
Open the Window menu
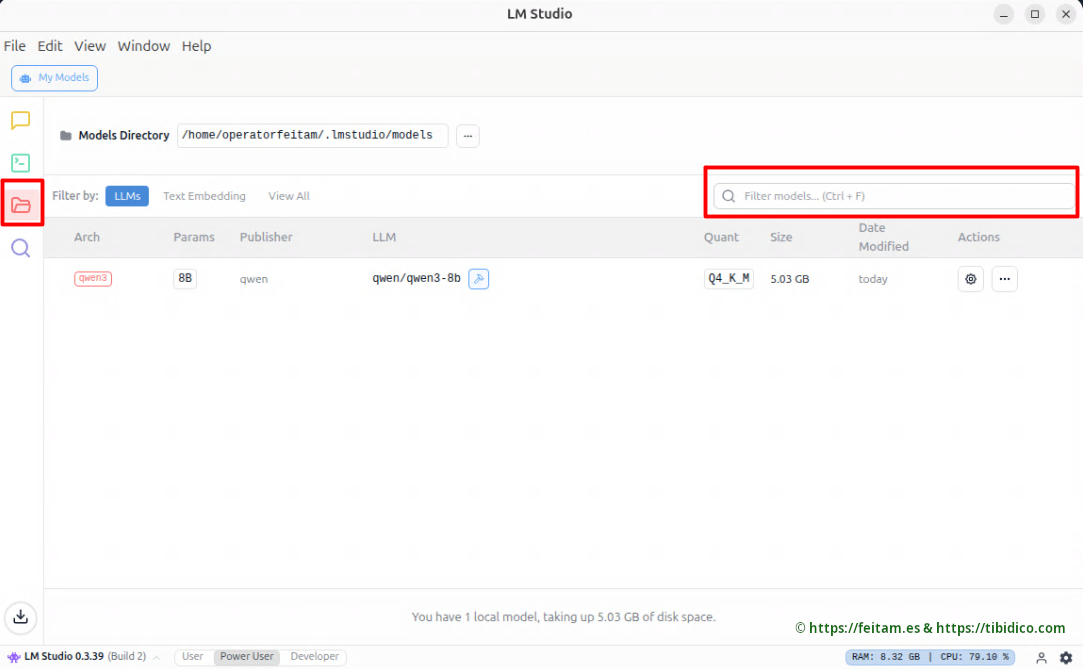(x=143, y=46)
